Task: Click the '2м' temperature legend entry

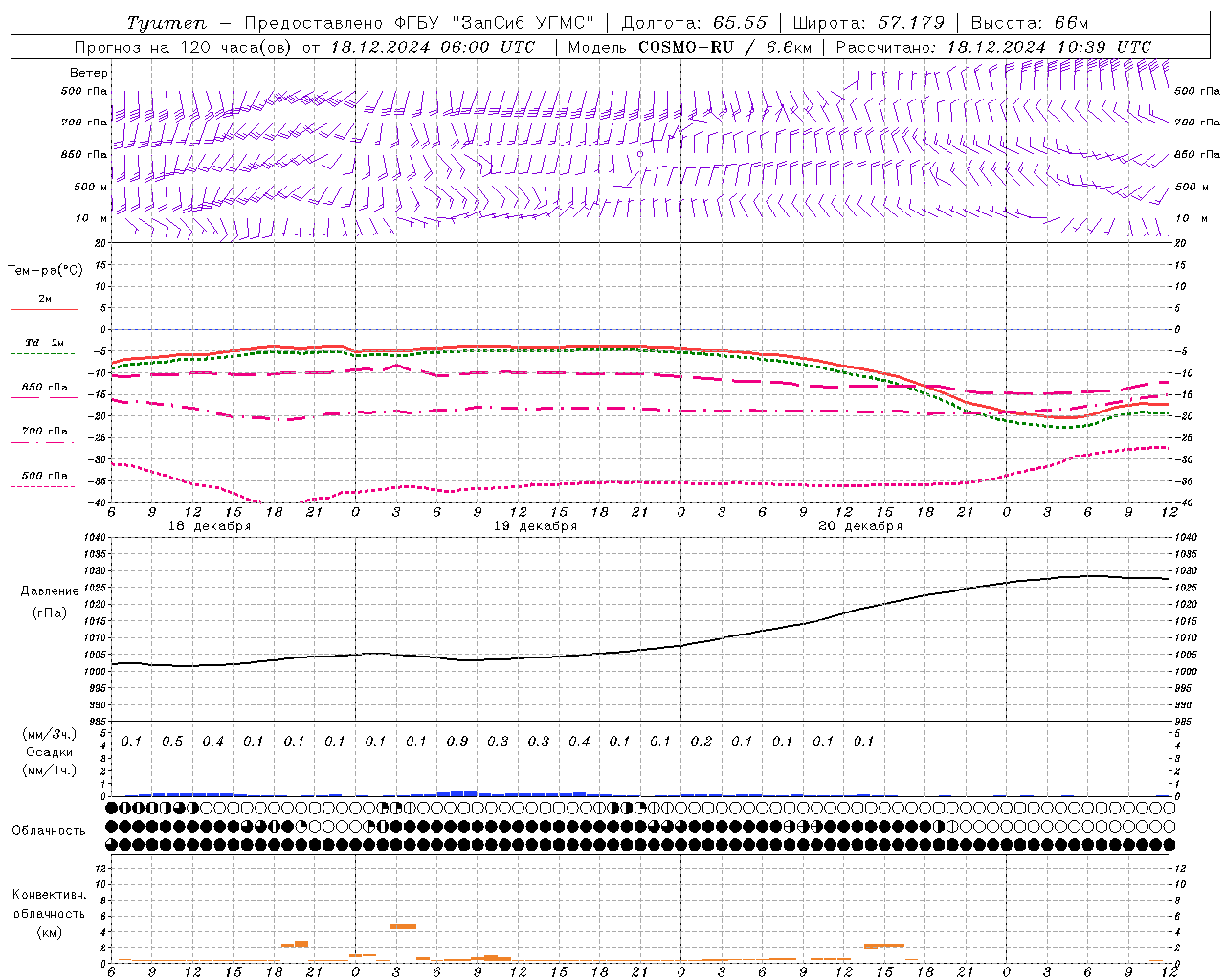Action: coord(45,299)
